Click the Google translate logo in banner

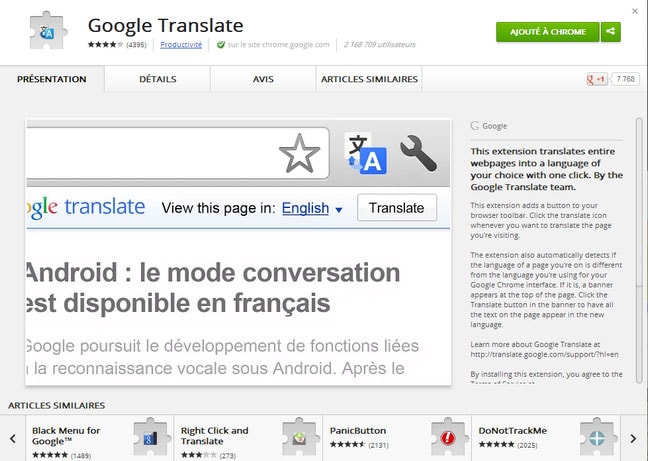tap(86, 207)
